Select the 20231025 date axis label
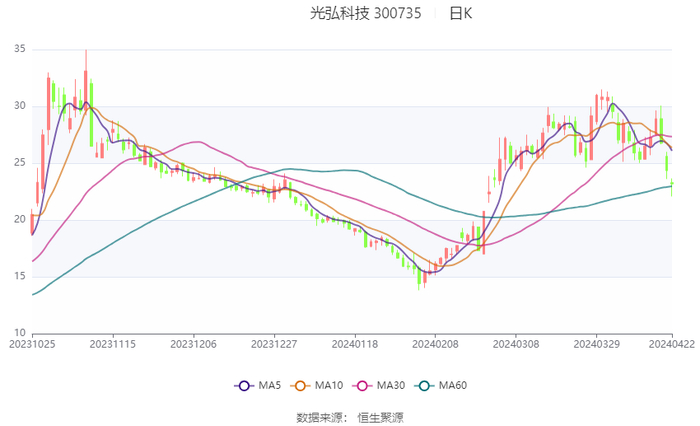 tap(32, 343)
